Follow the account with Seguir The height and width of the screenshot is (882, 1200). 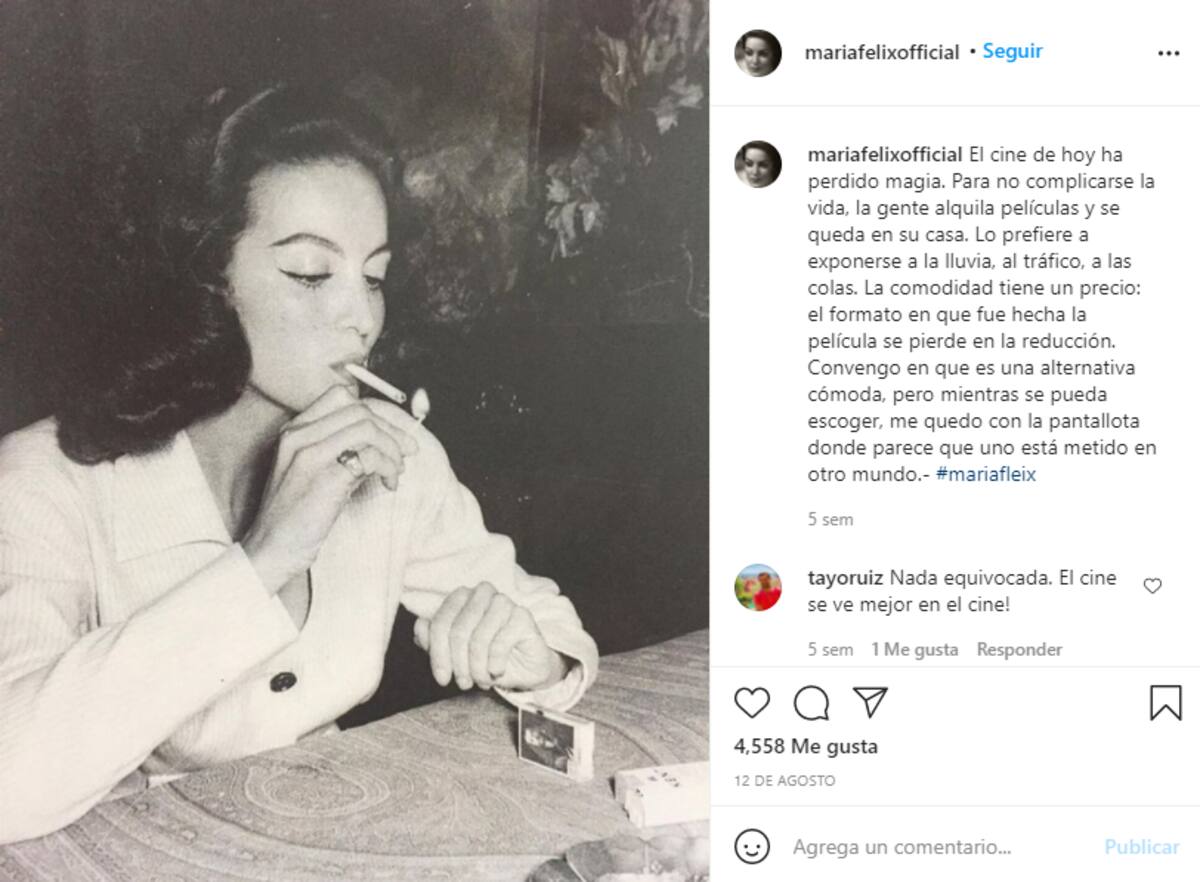[x=1012, y=51]
